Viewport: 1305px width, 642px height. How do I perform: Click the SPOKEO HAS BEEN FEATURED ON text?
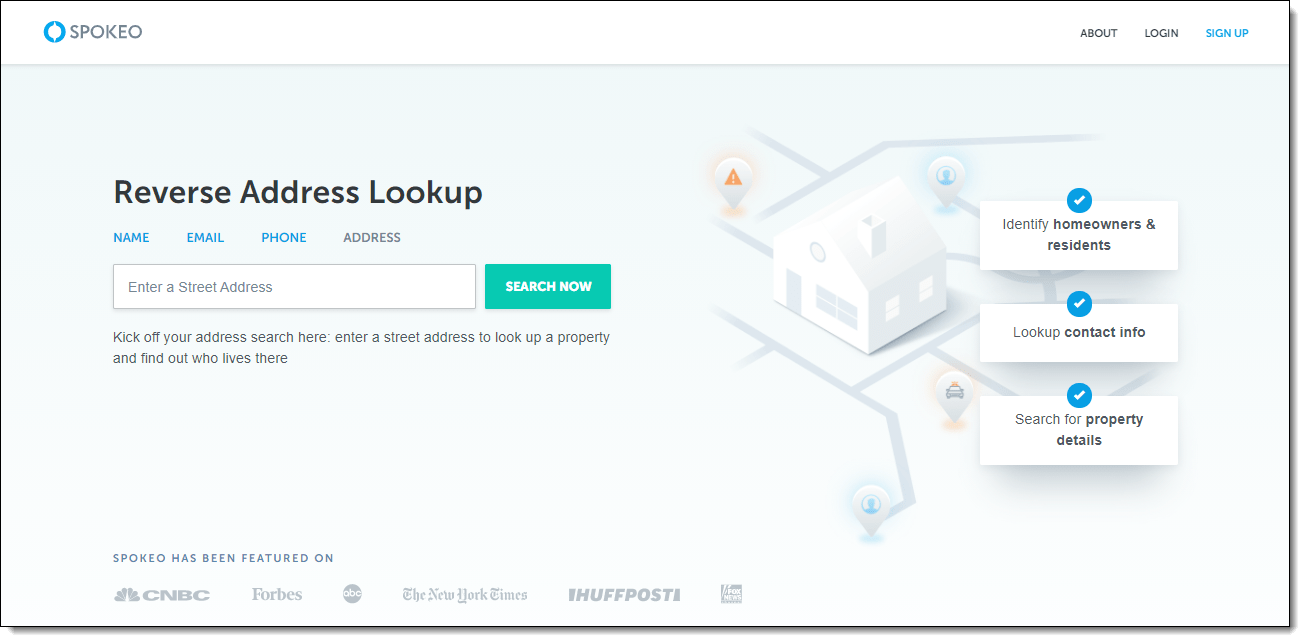click(224, 558)
